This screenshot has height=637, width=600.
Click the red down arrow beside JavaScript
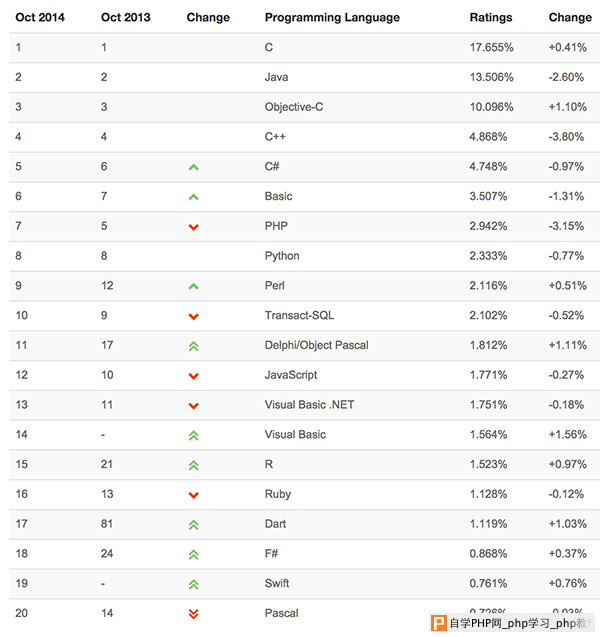click(x=194, y=376)
